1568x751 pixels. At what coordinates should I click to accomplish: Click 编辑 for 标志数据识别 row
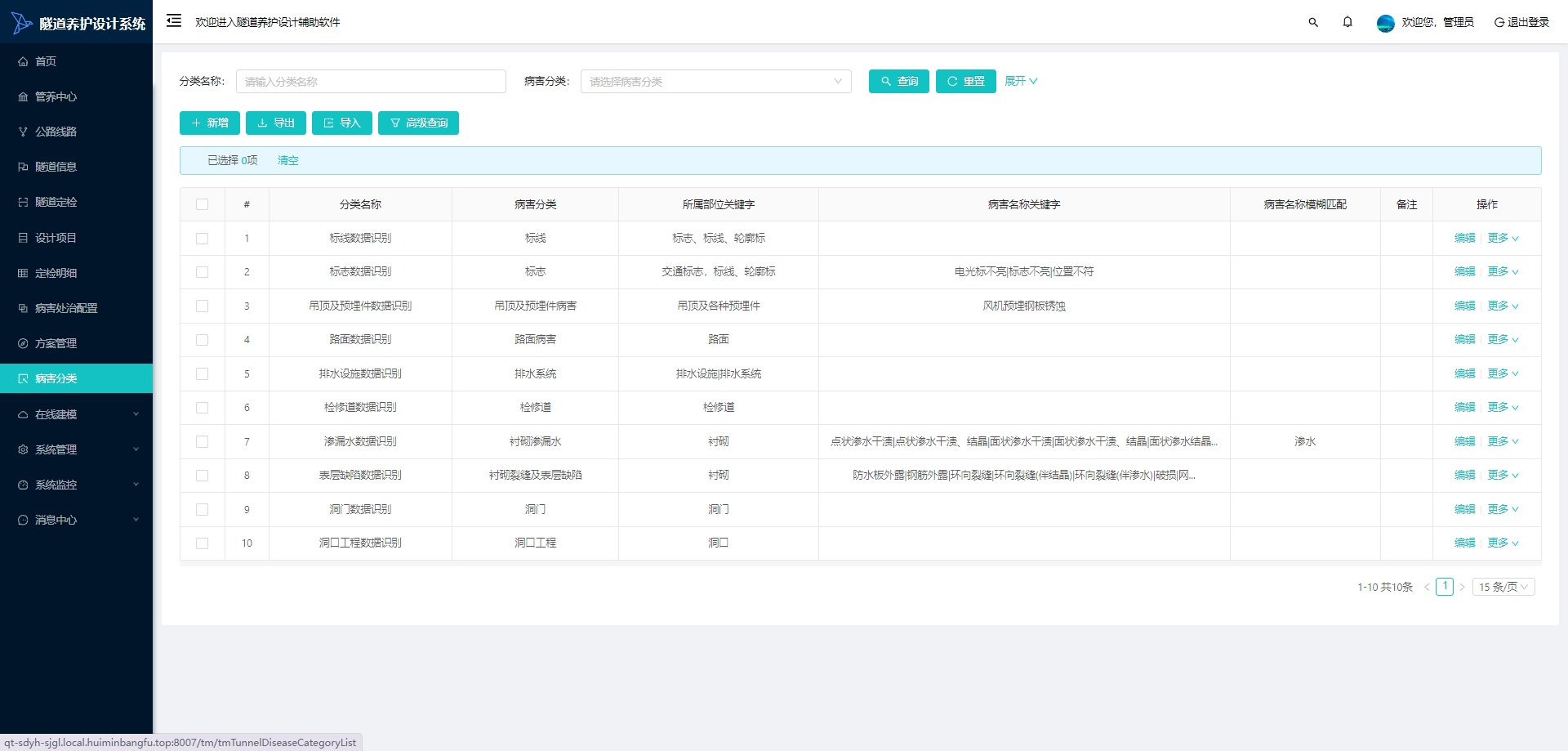[1465, 271]
